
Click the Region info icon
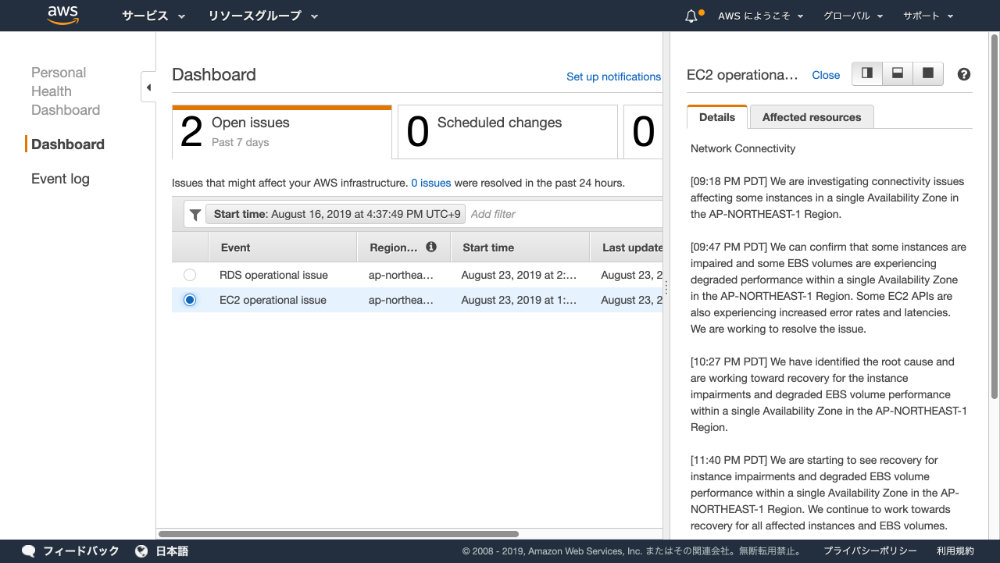431,247
